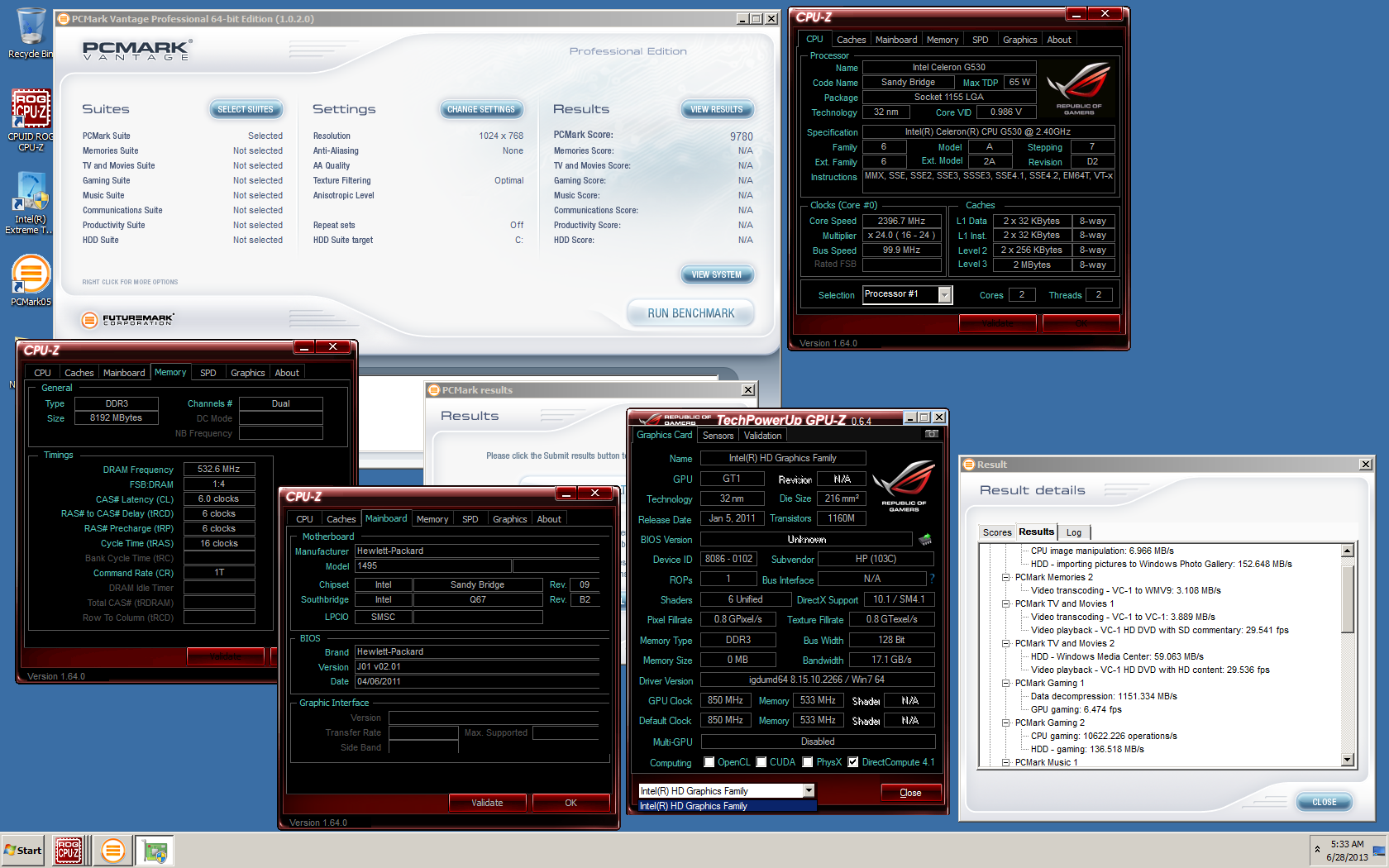Open Caches tab in the CPU-Z CPU window
Viewport: 1389px width, 868px height.
tap(851, 40)
